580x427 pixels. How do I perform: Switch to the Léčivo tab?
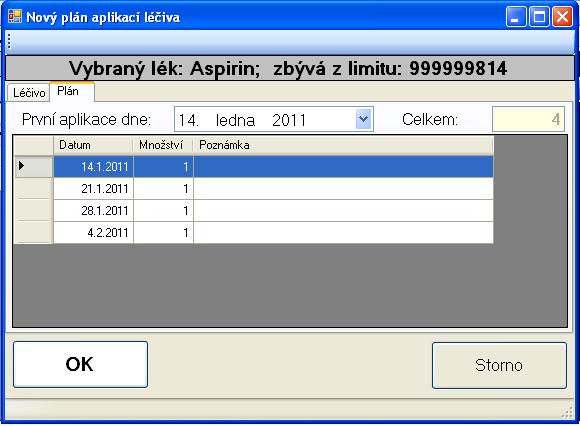(x=29, y=93)
